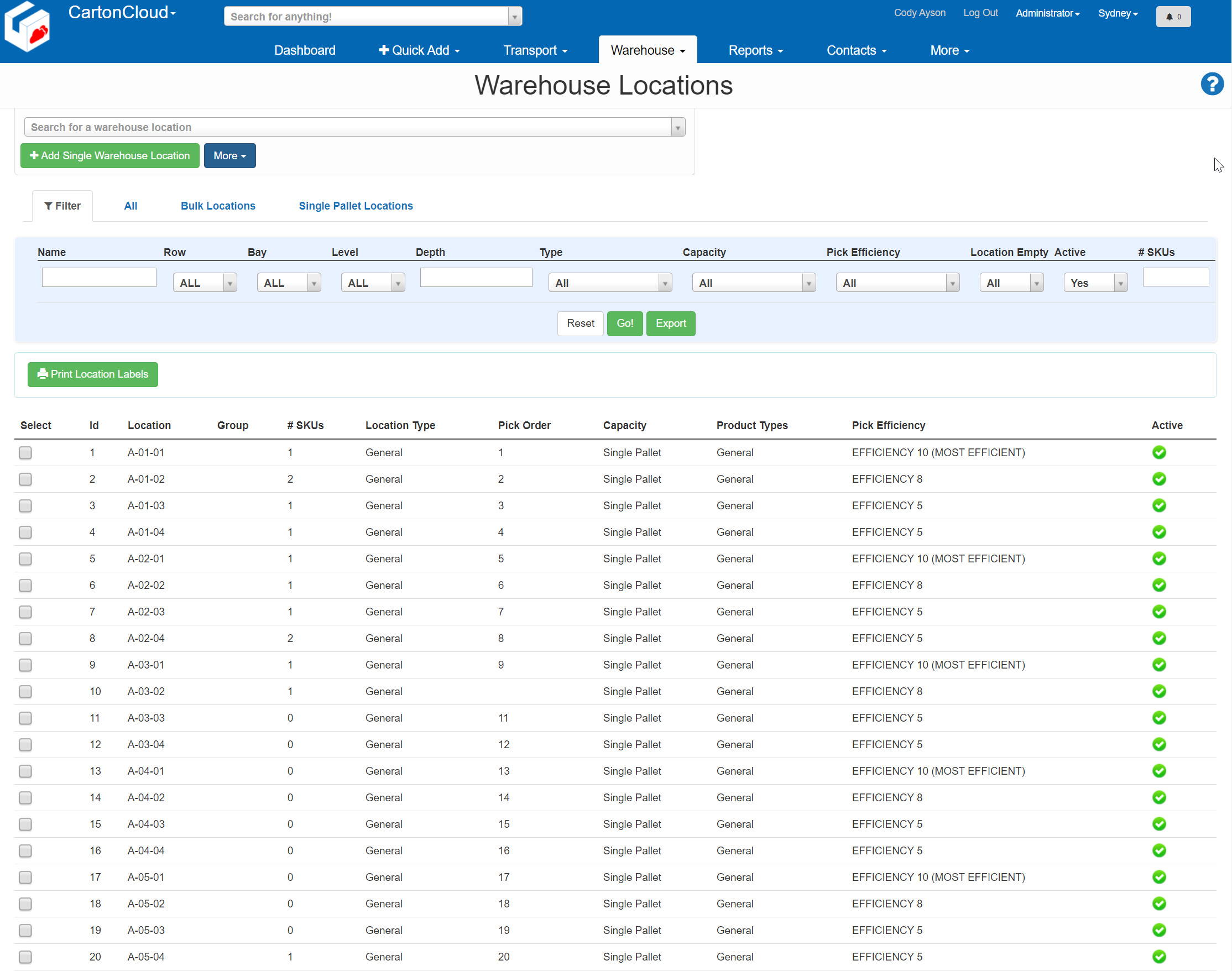Expand the Pick Efficiency filter dropdown
This screenshot has height=971, width=1232.
point(897,283)
